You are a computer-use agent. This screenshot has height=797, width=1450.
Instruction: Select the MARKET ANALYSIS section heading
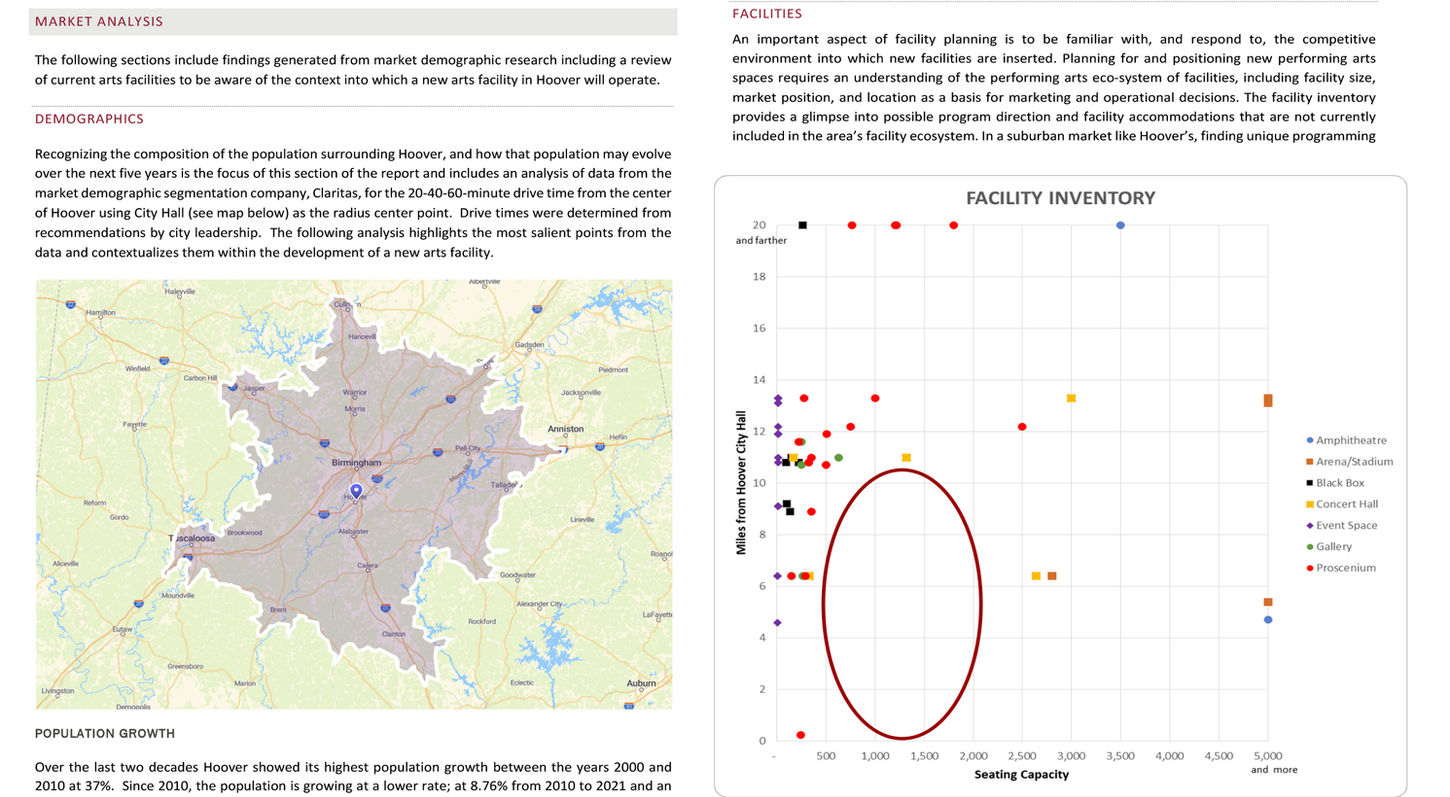(x=97, y=20)
